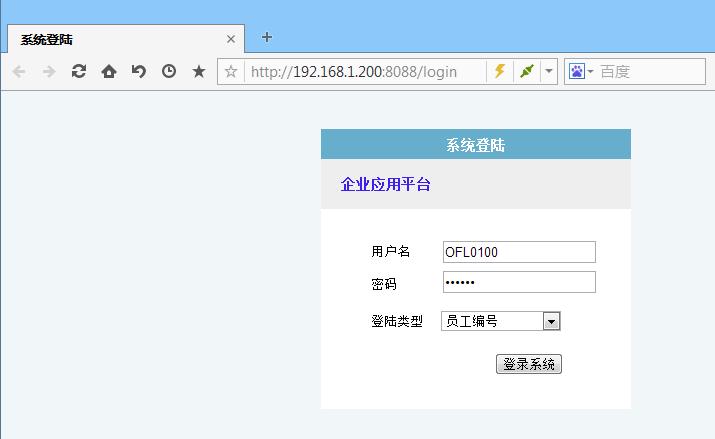Click the green plug-in icon in address bar
The width and height of the screenshot is (715, 439).
[x=527, y=72]
